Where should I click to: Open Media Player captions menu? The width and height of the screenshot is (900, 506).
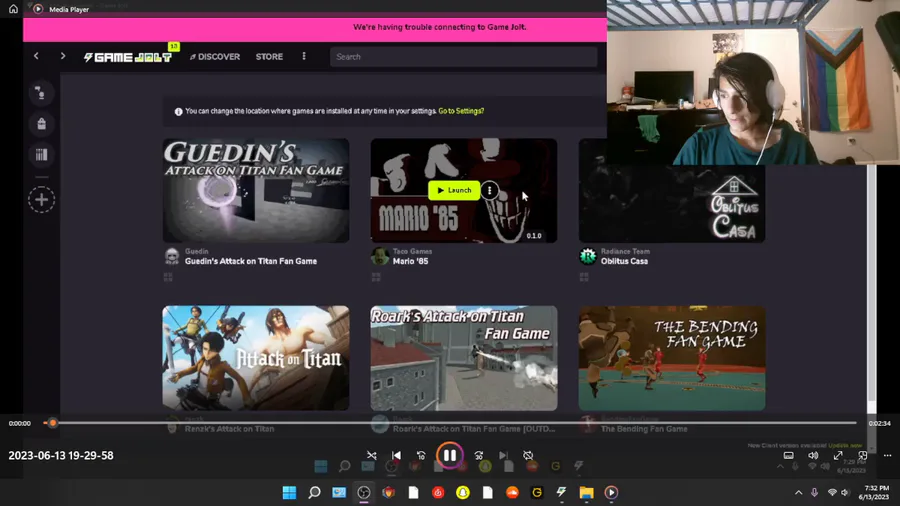pos(789,456)
